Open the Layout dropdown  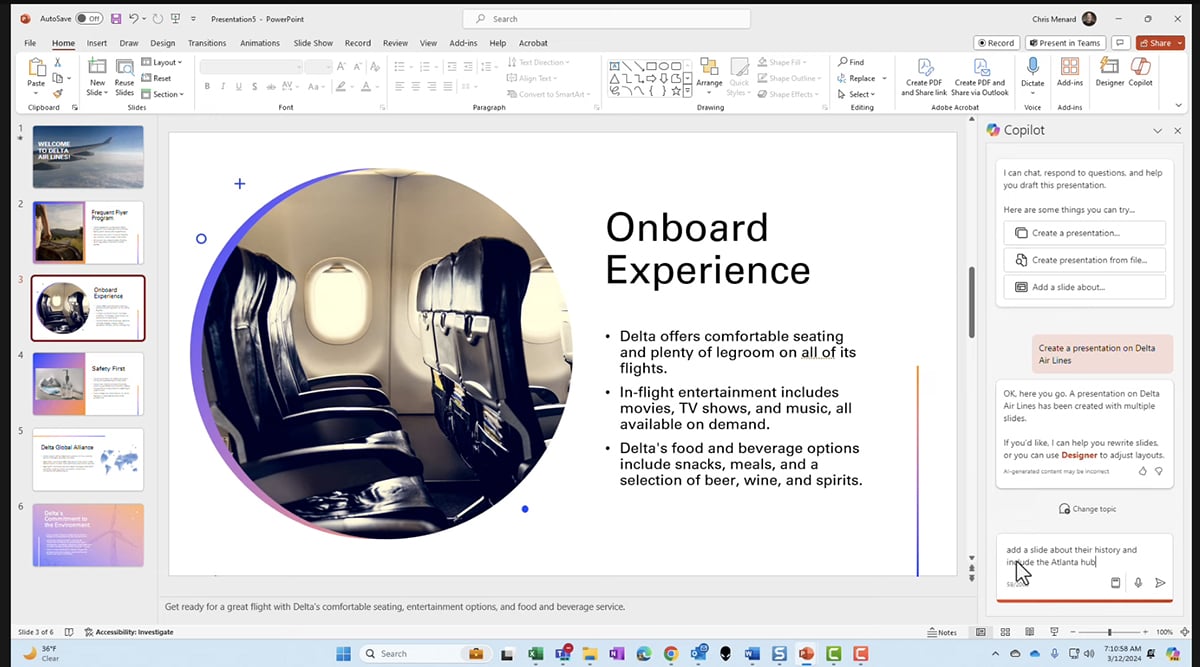click(x=163, y=61)
